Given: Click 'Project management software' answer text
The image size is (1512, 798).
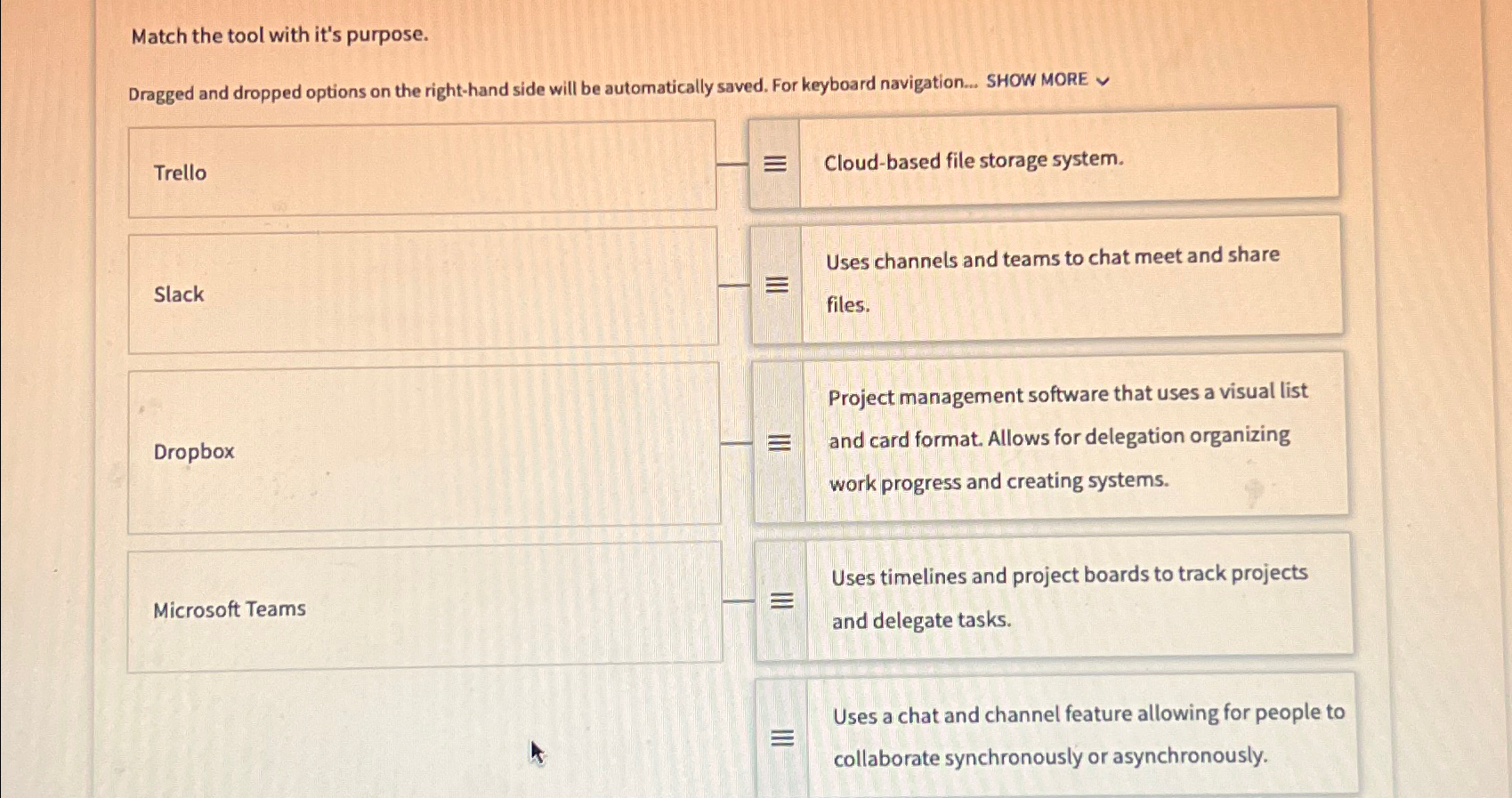Looking at the screenshot, I should (x=1068, y=438).
